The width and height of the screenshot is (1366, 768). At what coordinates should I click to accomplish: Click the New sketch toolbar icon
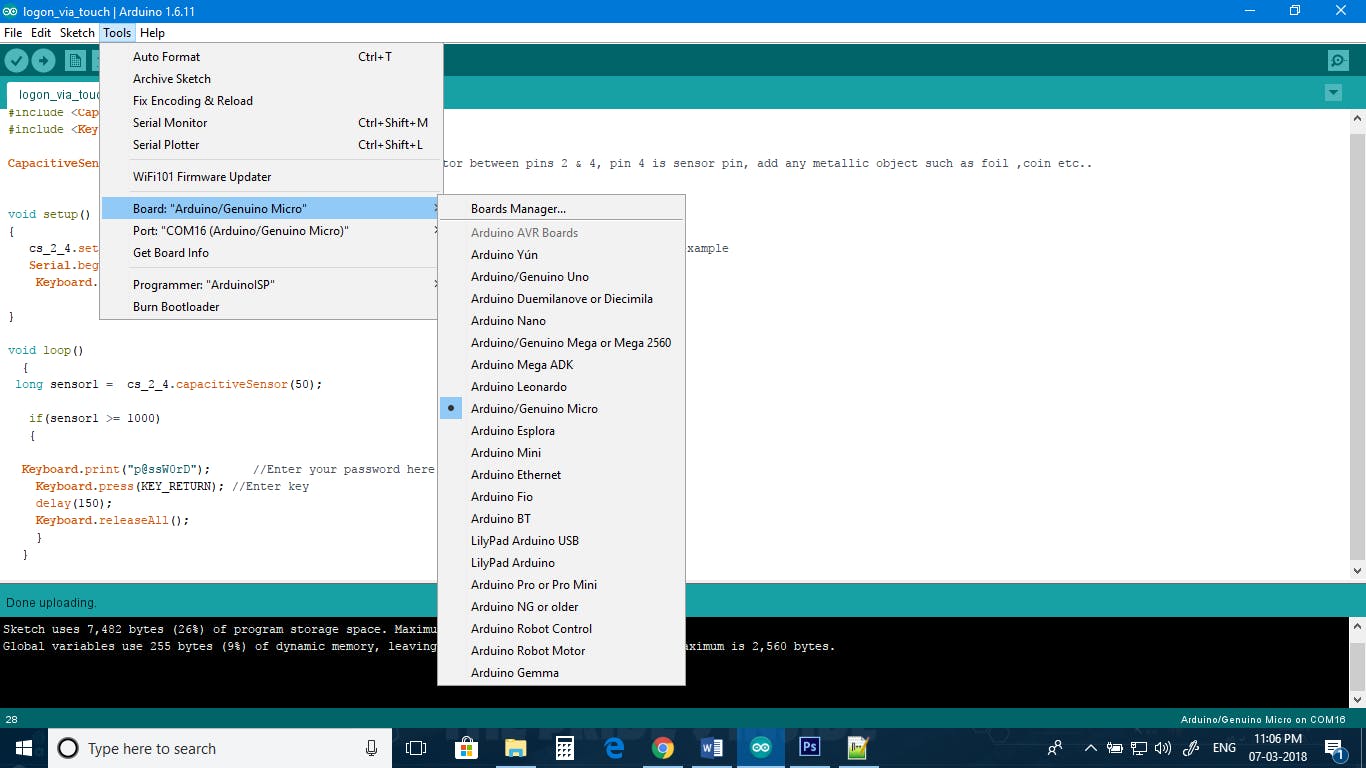click(75, 61)
